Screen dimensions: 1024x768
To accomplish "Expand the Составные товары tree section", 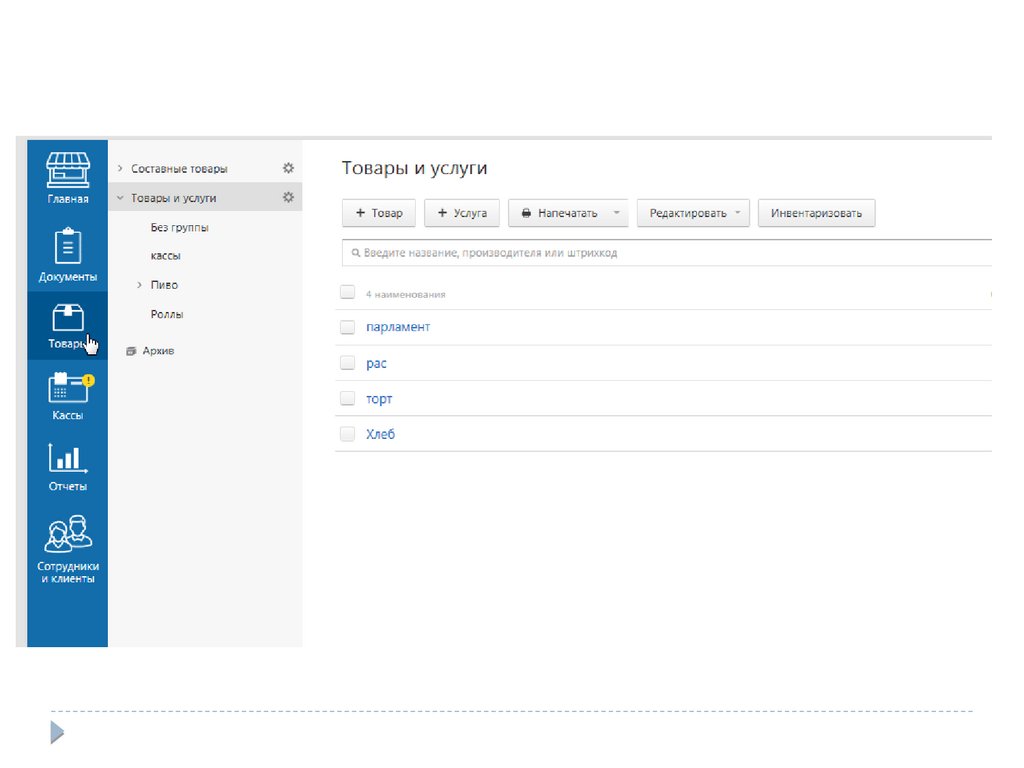I will [120, 169].
